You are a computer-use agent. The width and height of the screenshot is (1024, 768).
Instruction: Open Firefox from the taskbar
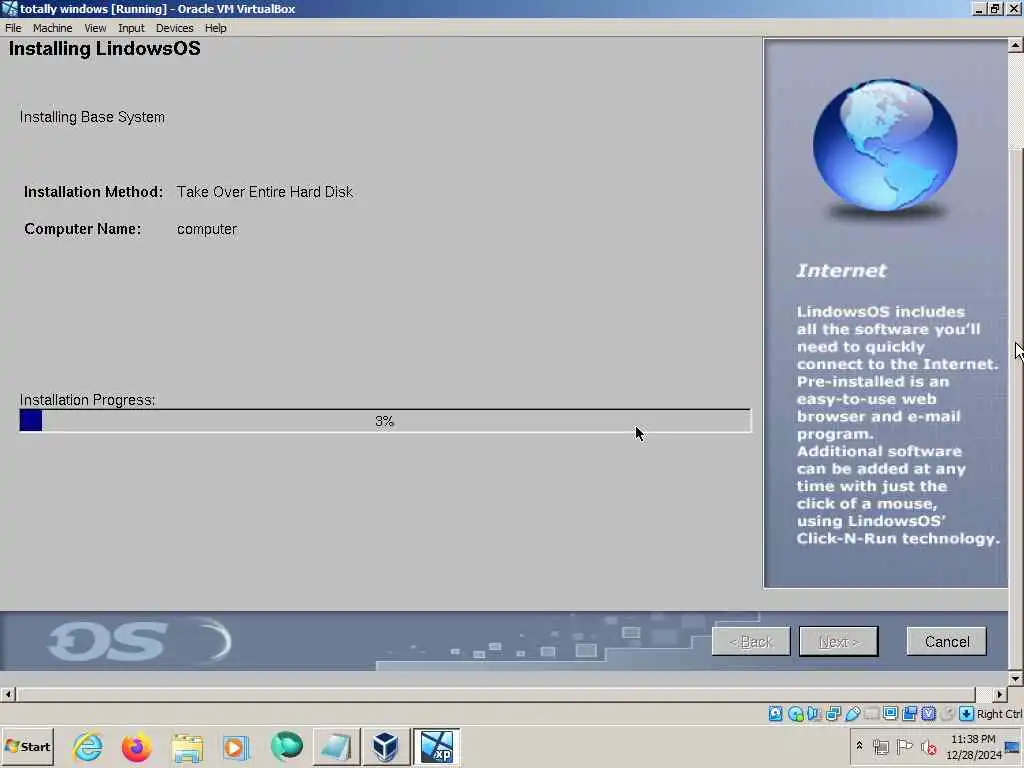(136, 746)
